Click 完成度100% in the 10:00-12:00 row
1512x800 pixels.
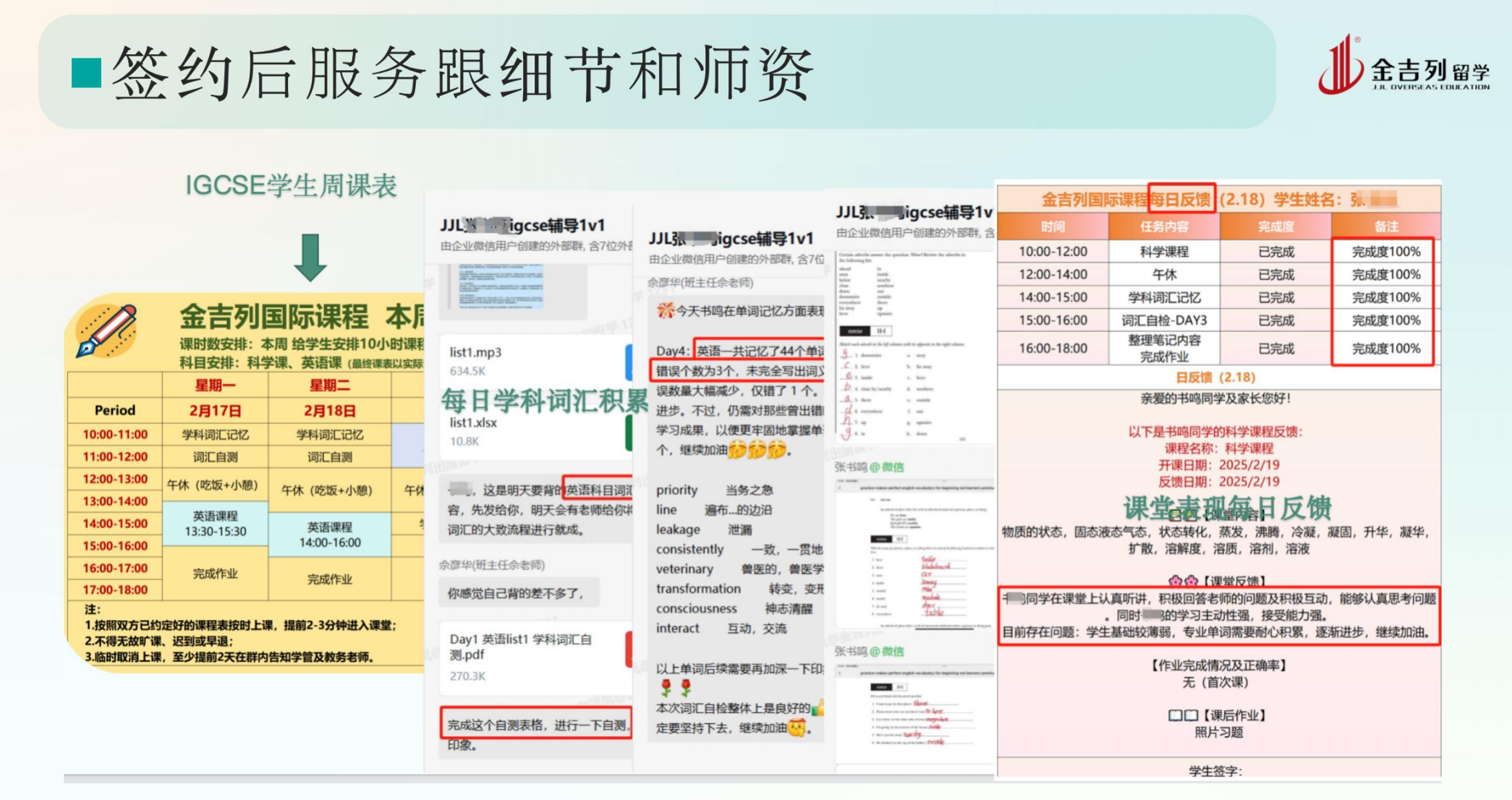1385,252
